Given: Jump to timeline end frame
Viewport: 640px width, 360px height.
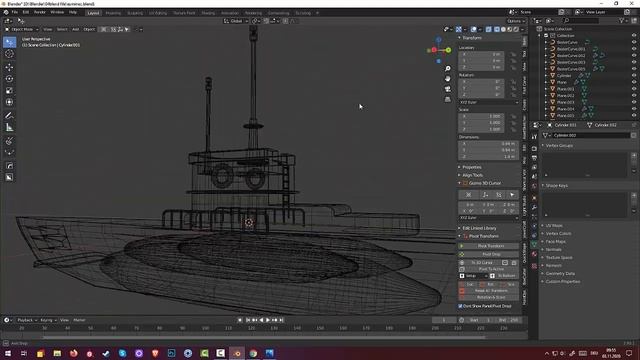Looking at the screenshot, I should click(x=281, y=320).
